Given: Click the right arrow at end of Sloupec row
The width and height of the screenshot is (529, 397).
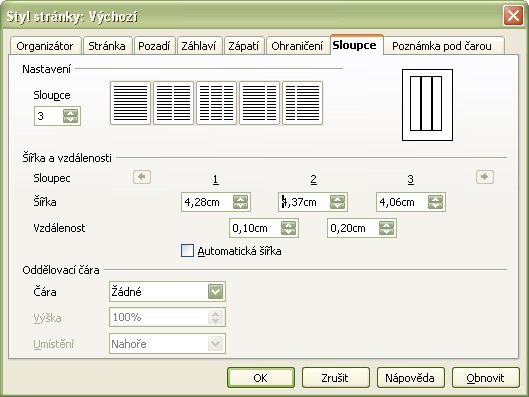Looking at the screenshot, I should 485,177.
